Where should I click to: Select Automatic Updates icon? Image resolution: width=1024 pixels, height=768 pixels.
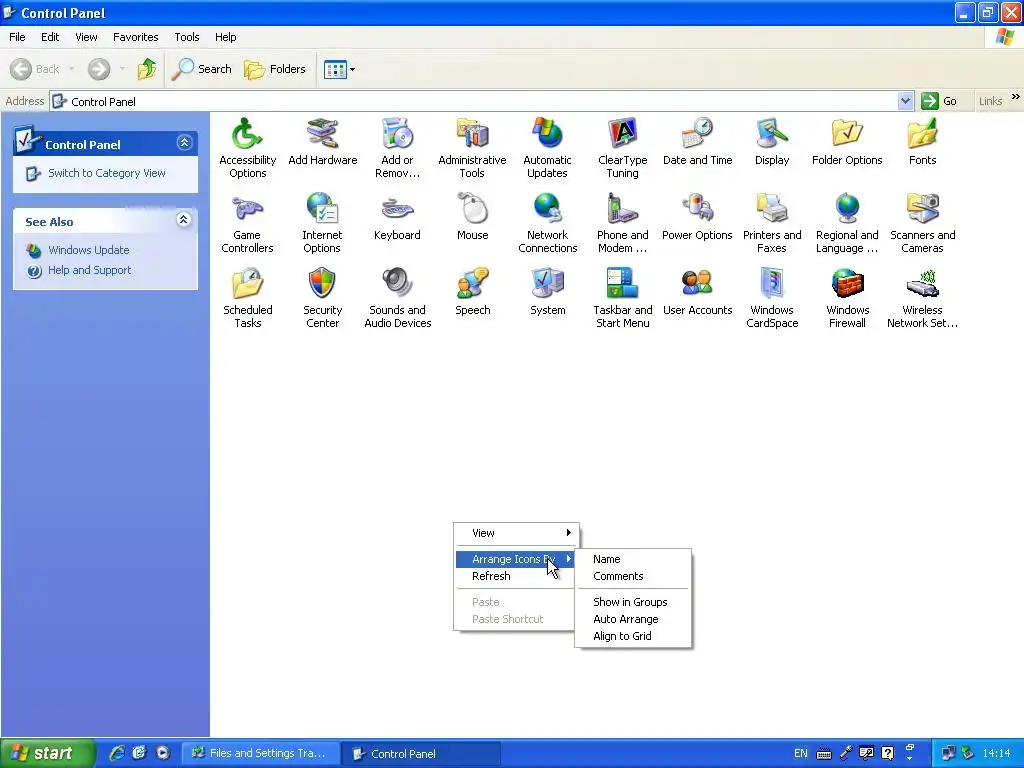click(x=547, y=134)
